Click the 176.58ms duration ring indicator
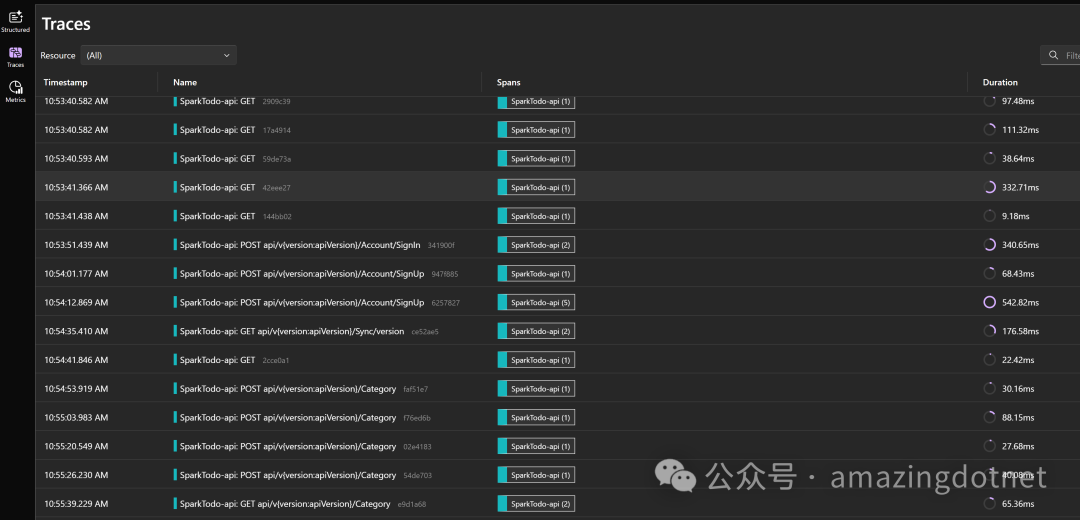This screenshot has height=520, width=1080. tap(990, 331)
